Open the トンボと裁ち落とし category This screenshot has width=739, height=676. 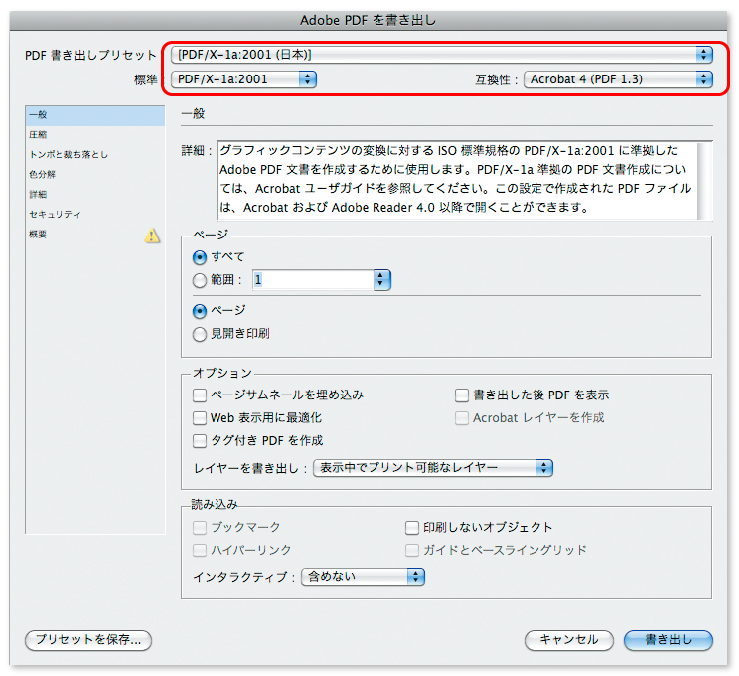tap(95, 155)
